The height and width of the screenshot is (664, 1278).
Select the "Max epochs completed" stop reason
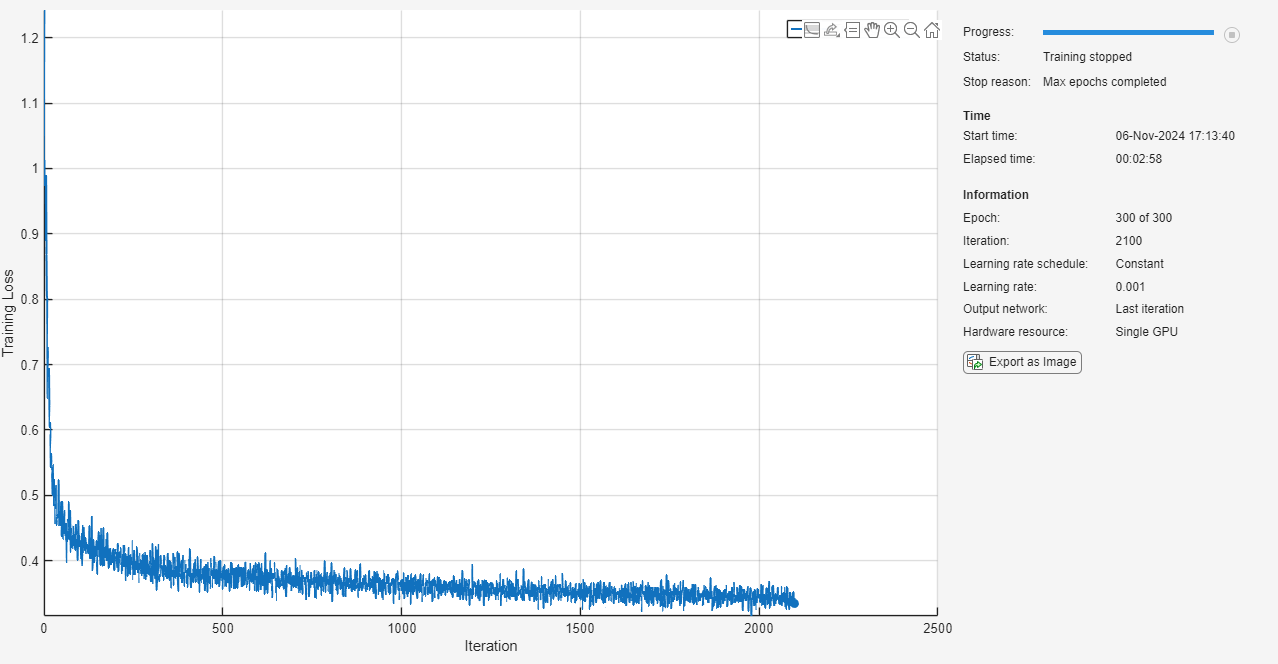pos(1104,82)
